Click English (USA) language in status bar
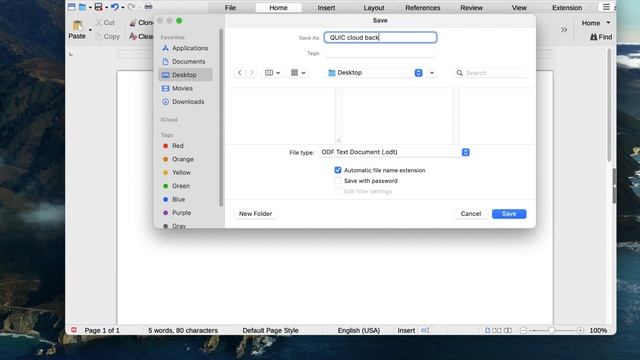This screenshot has width=640, height=360. [359, 330]
